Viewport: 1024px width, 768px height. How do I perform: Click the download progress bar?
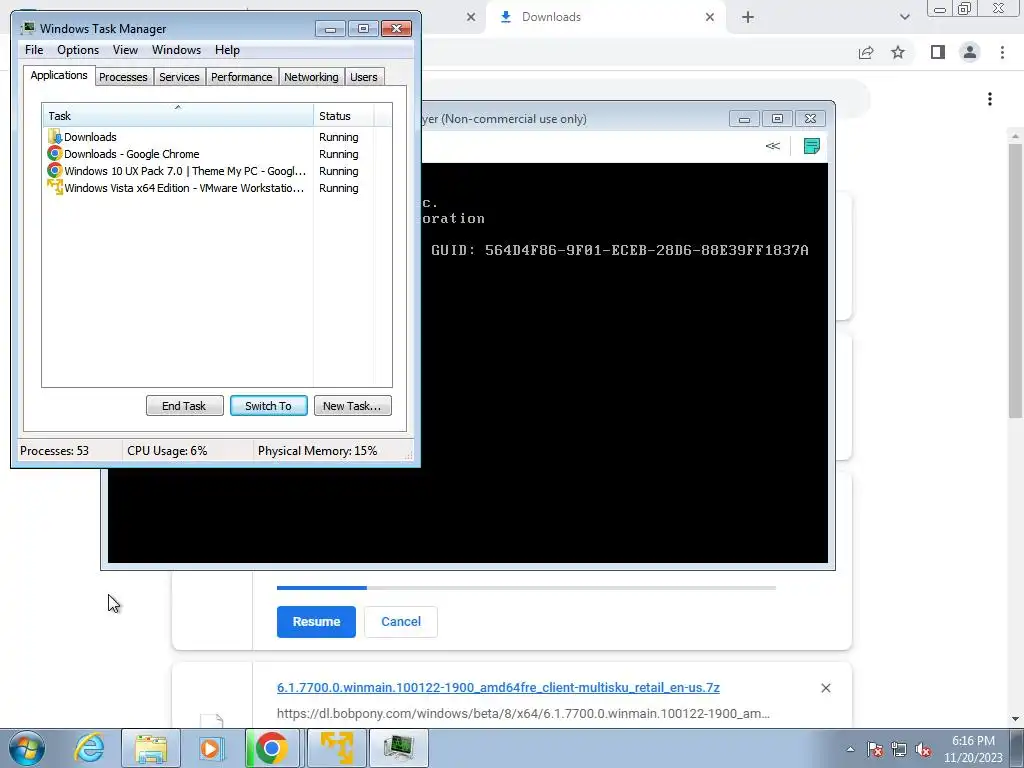point(526,588)
